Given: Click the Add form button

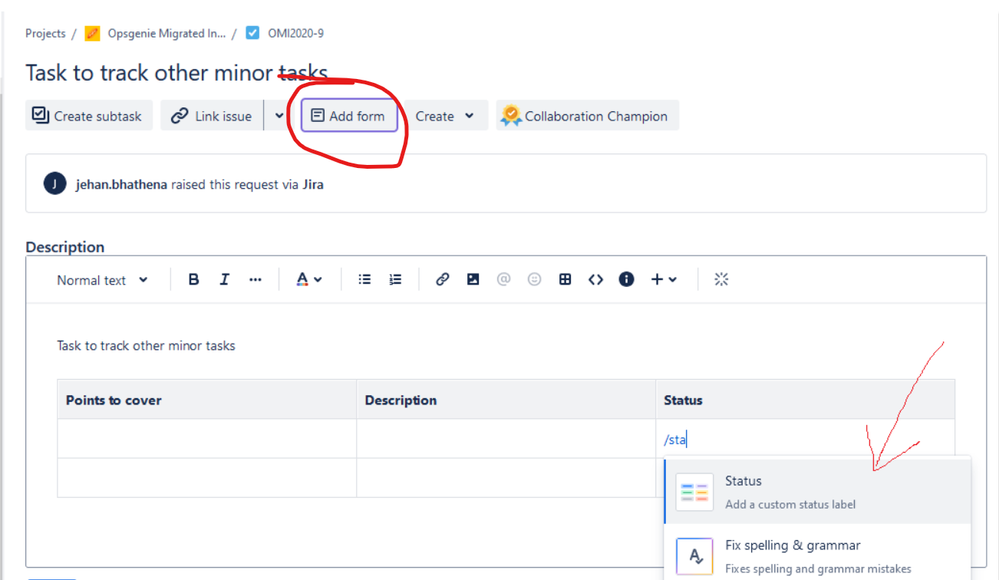Looking at the screenshot, I should point(349,115).
